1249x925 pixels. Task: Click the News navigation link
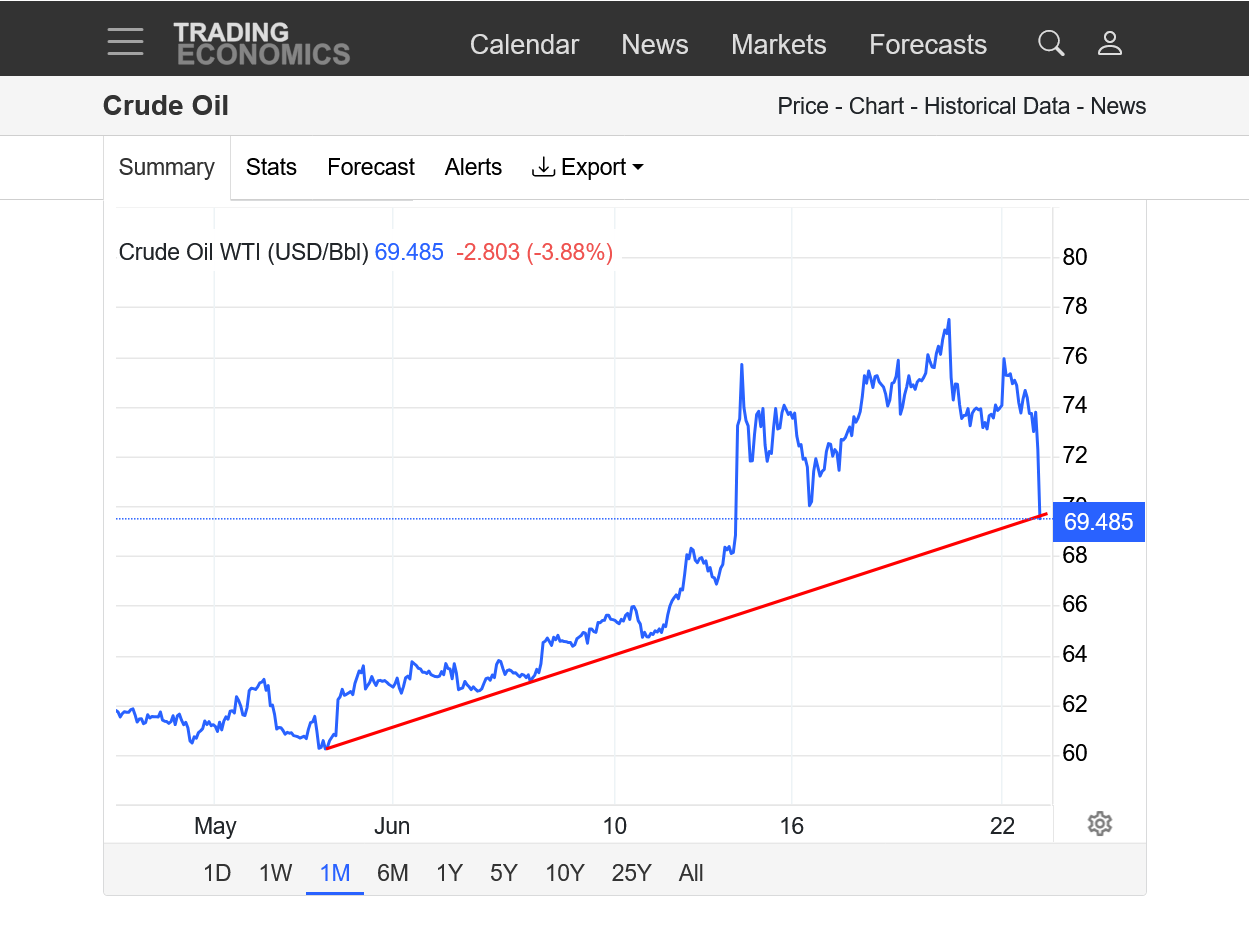(655, 45)
